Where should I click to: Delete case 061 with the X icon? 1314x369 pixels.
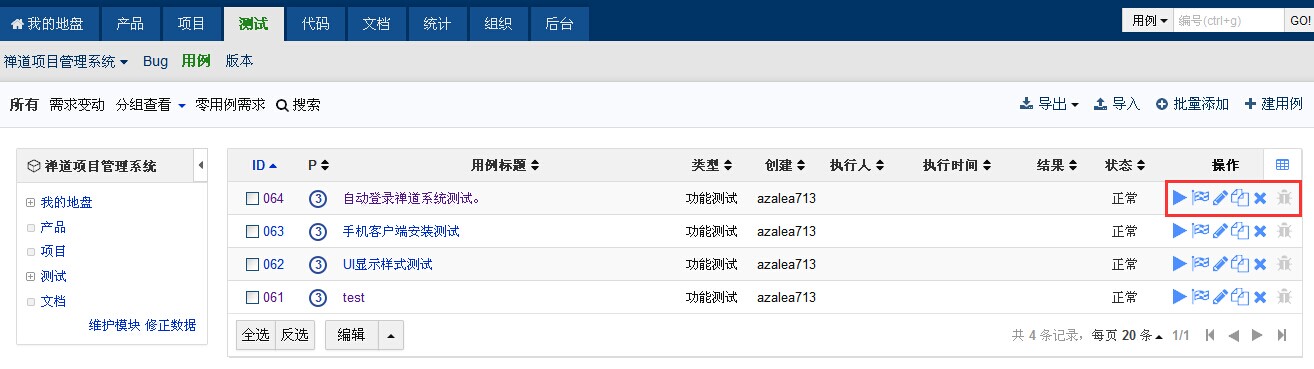point(1260,297)
